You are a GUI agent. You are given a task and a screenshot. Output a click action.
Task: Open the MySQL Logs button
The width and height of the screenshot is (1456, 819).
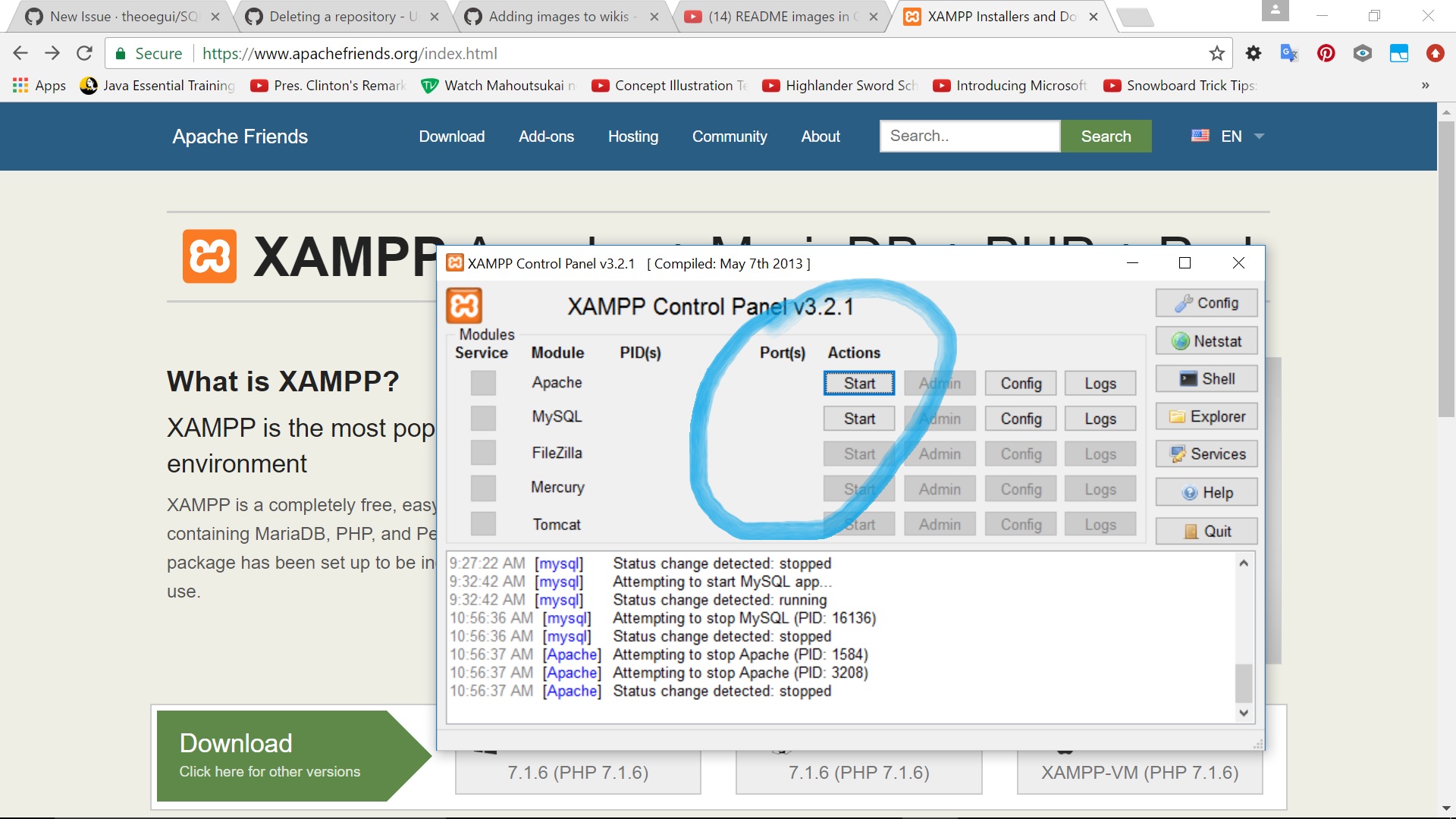[1100, 419]
